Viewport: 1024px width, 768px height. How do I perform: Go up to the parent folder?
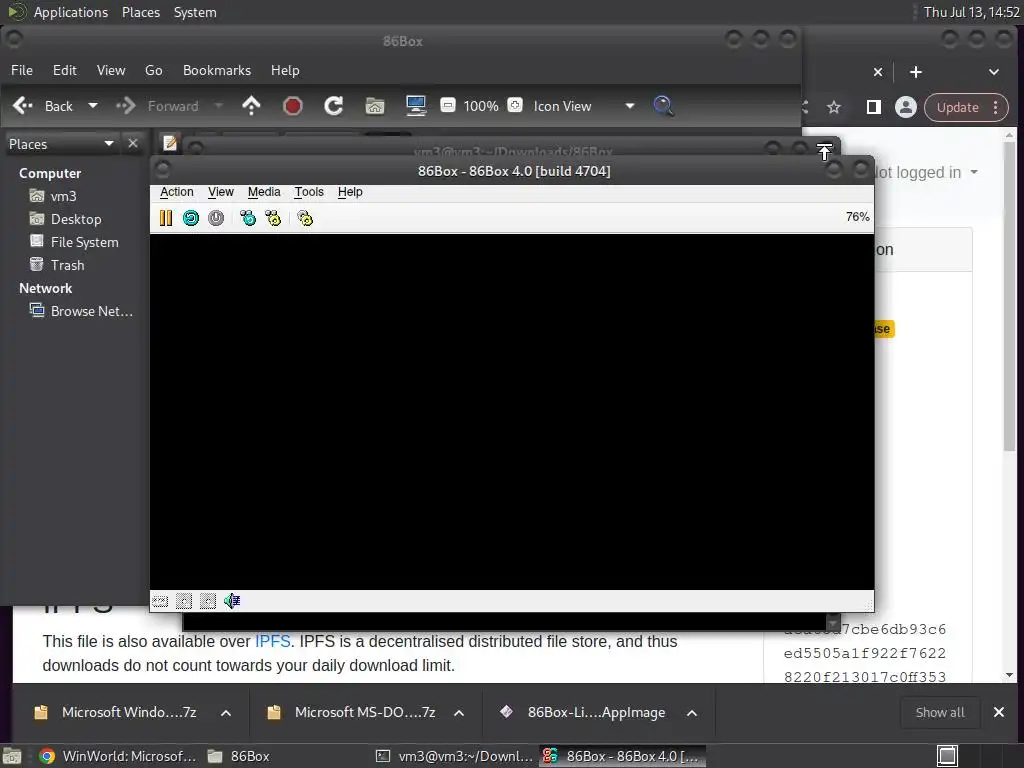(x=251, y=106)
